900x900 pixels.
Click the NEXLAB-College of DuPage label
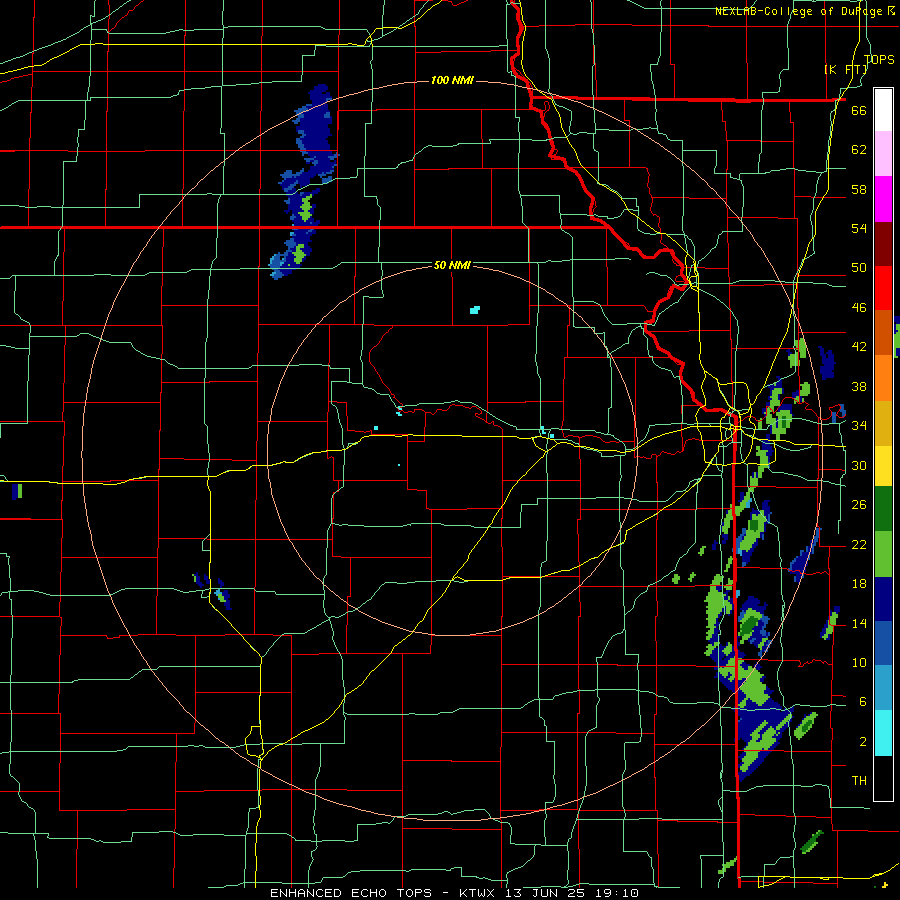click(799, 11)
